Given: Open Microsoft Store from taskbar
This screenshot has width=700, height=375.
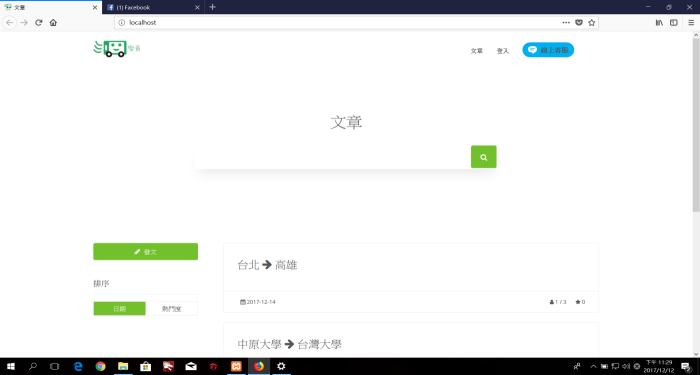Looking at the screenshot, I should pyautogui.click(x=146, y=367).
